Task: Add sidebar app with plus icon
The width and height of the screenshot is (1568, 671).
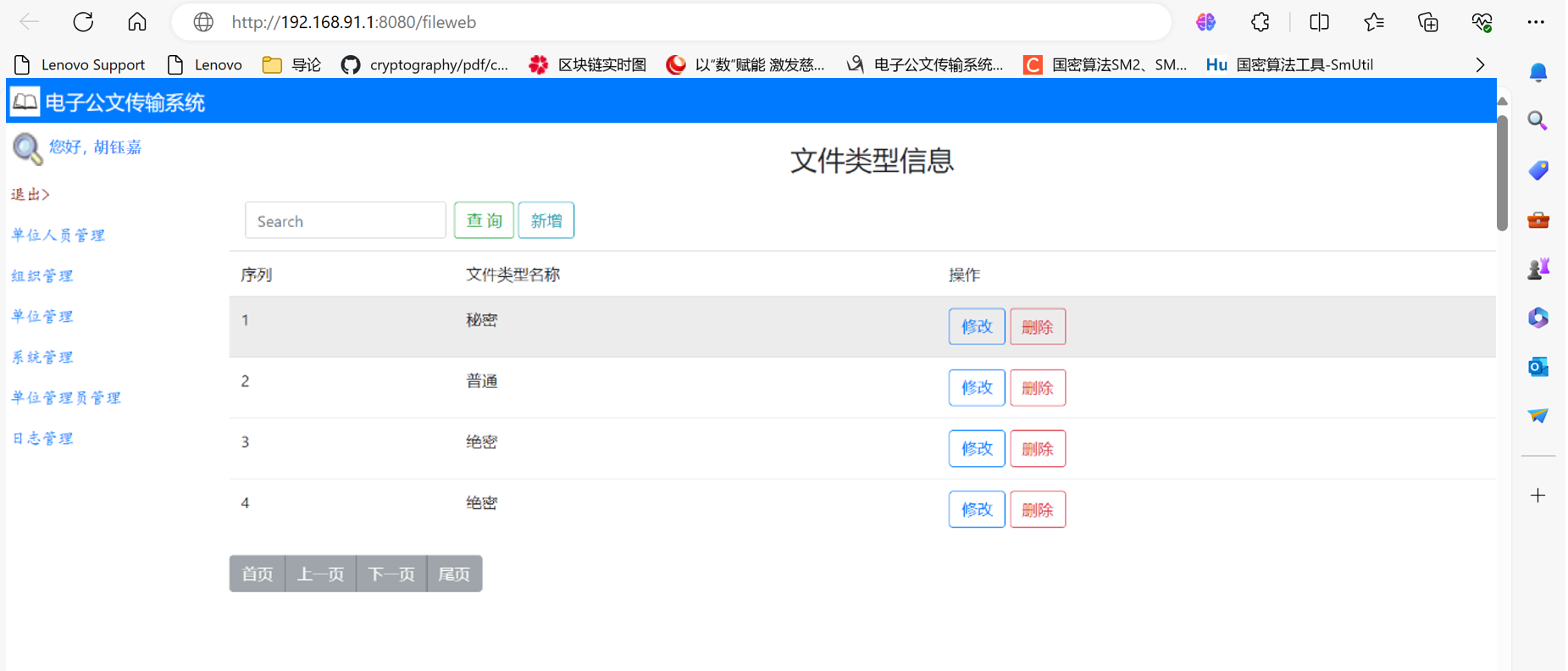Action: 1538,496
